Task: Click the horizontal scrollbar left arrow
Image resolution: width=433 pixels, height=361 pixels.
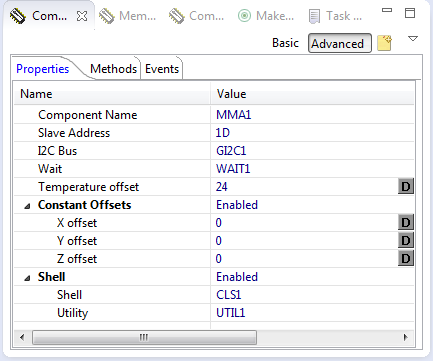Action: click(x=22, y=337)
